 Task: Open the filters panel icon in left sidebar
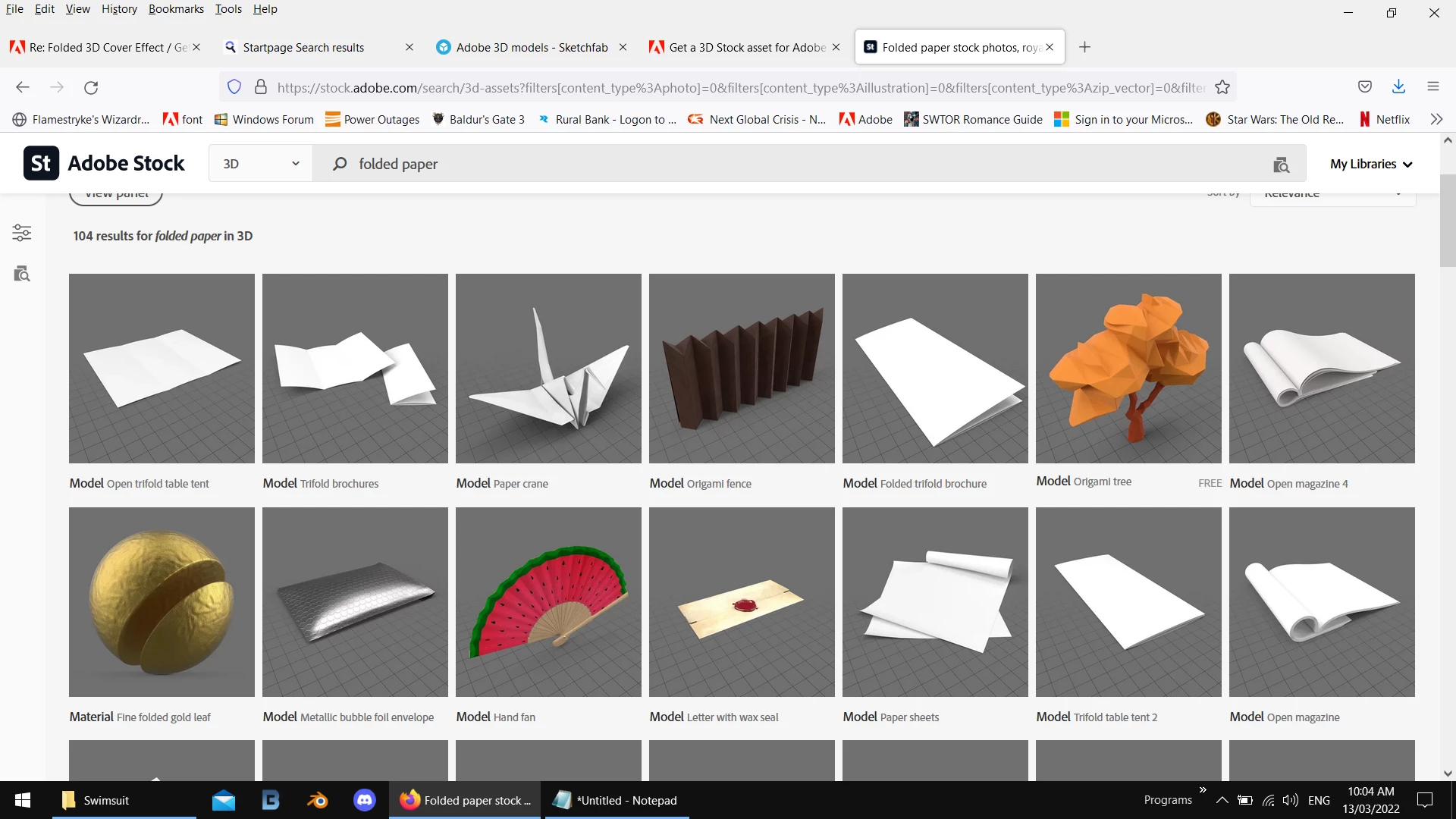coord(22,233)
